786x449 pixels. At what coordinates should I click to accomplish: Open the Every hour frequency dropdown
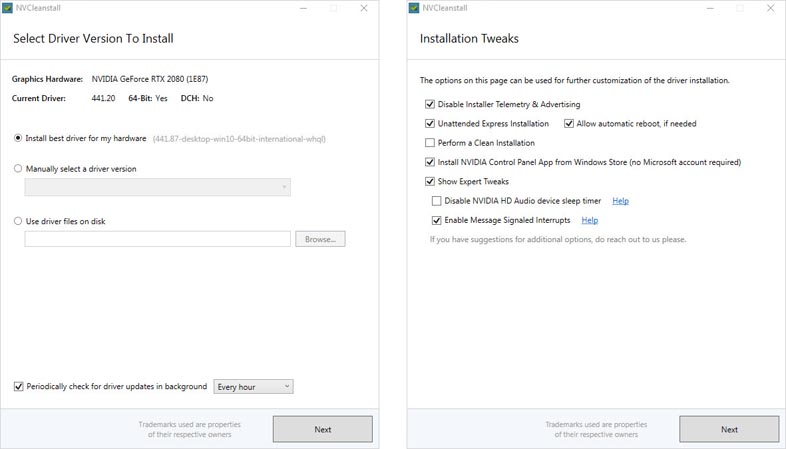pyautogui.click(x=254, y=386)
